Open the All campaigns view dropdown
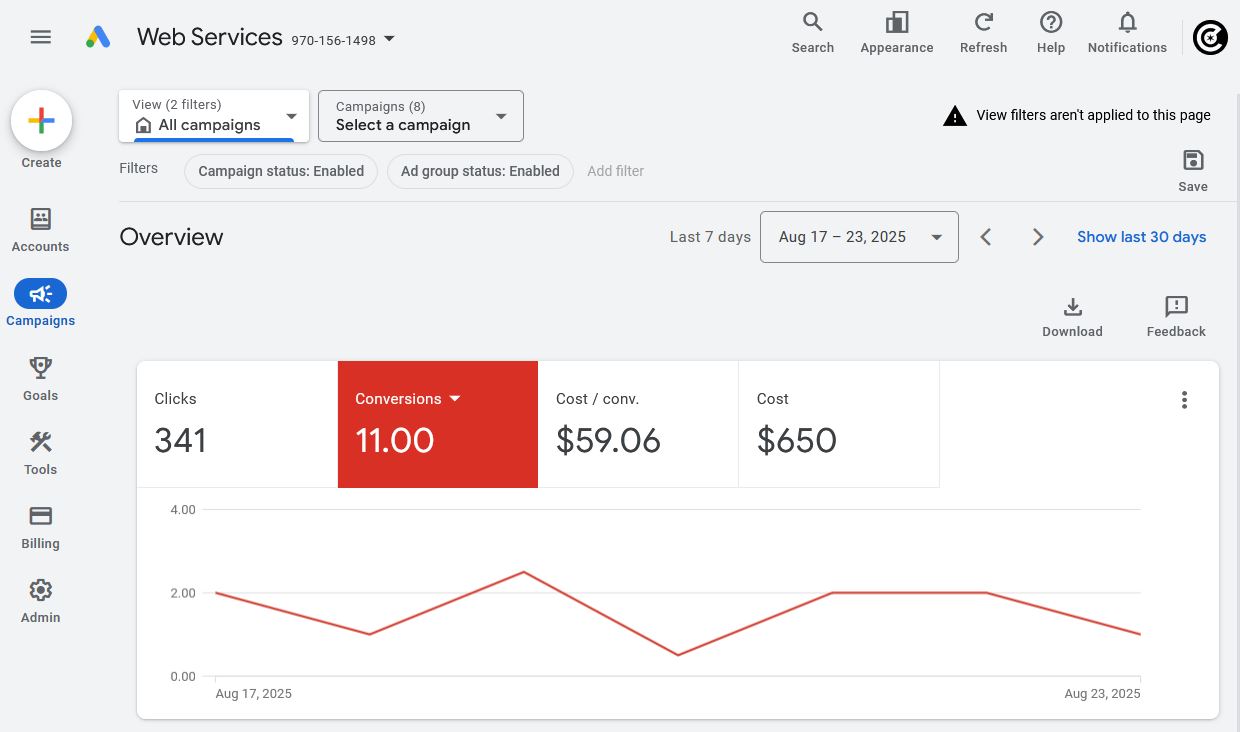 coord(214,116)
